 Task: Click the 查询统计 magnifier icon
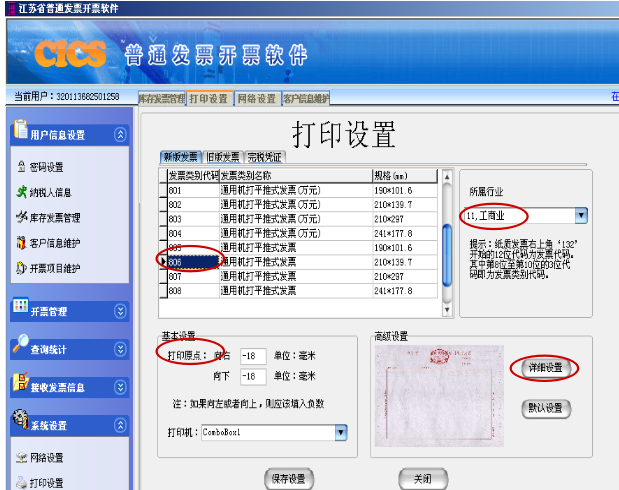click(x=21, y=344)
